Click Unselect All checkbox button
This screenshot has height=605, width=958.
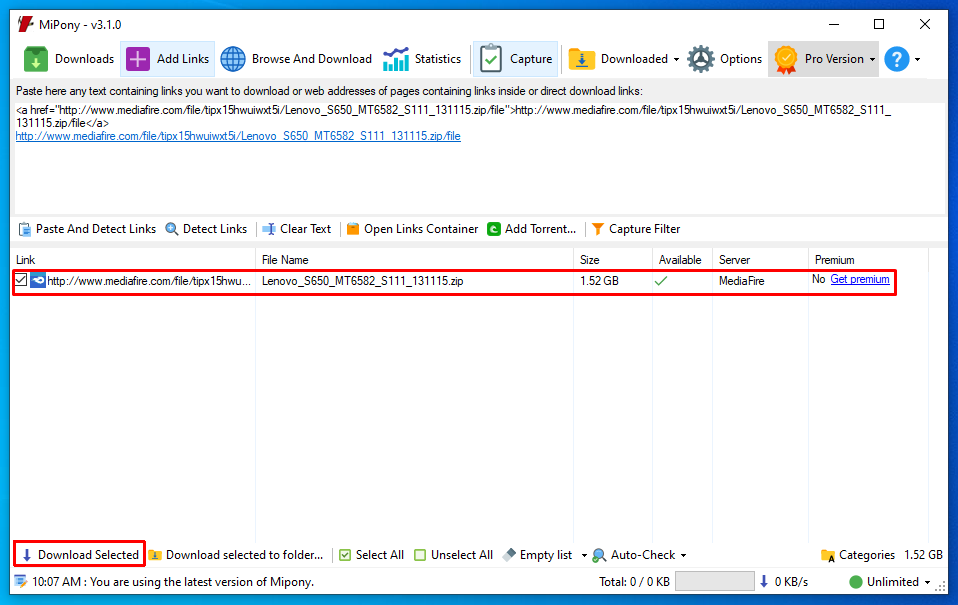click(x=453, y=555)
